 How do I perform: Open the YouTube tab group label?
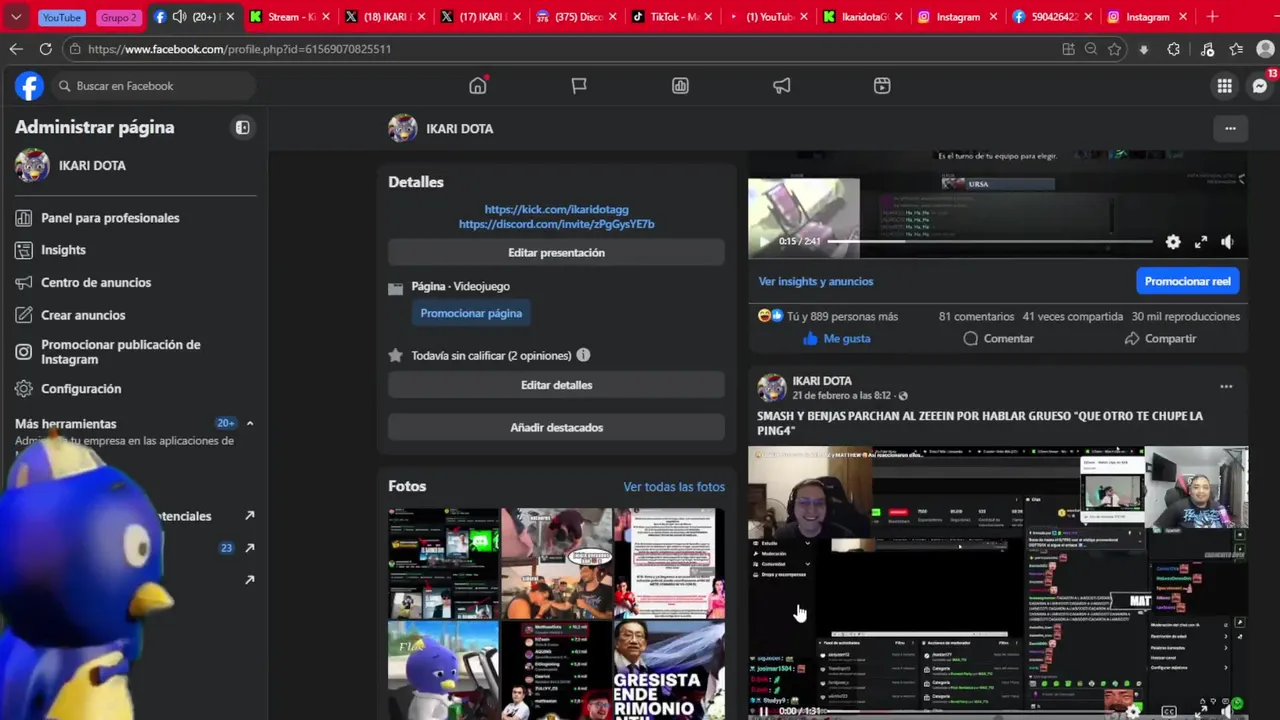62,18
